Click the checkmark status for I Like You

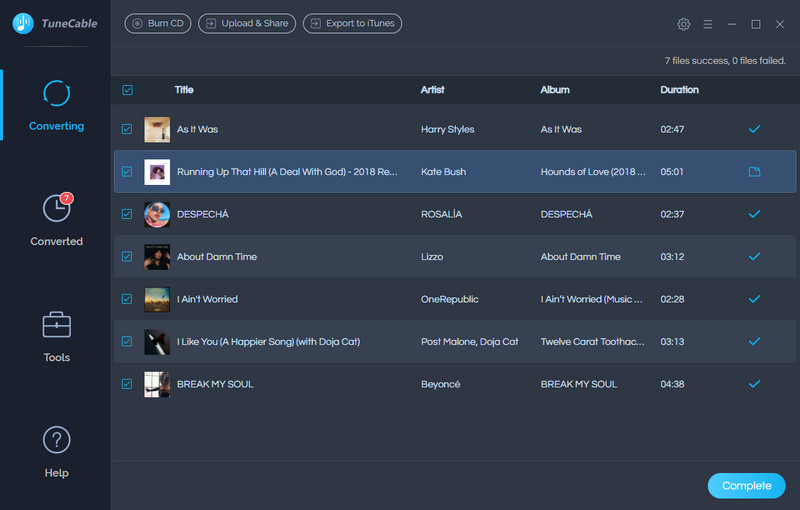754,341
